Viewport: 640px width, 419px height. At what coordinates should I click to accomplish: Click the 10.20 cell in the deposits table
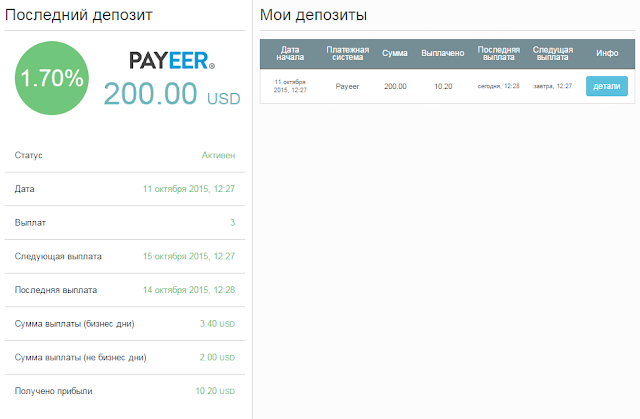coord(443,86)
